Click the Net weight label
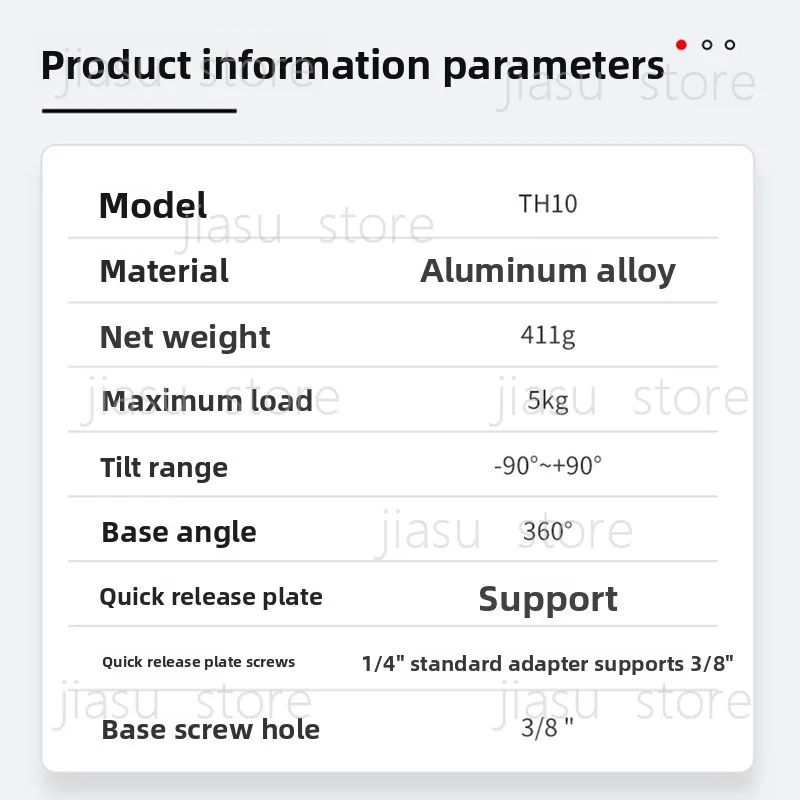800x800 pixels. pyautogui.click(x=185, y=338)
